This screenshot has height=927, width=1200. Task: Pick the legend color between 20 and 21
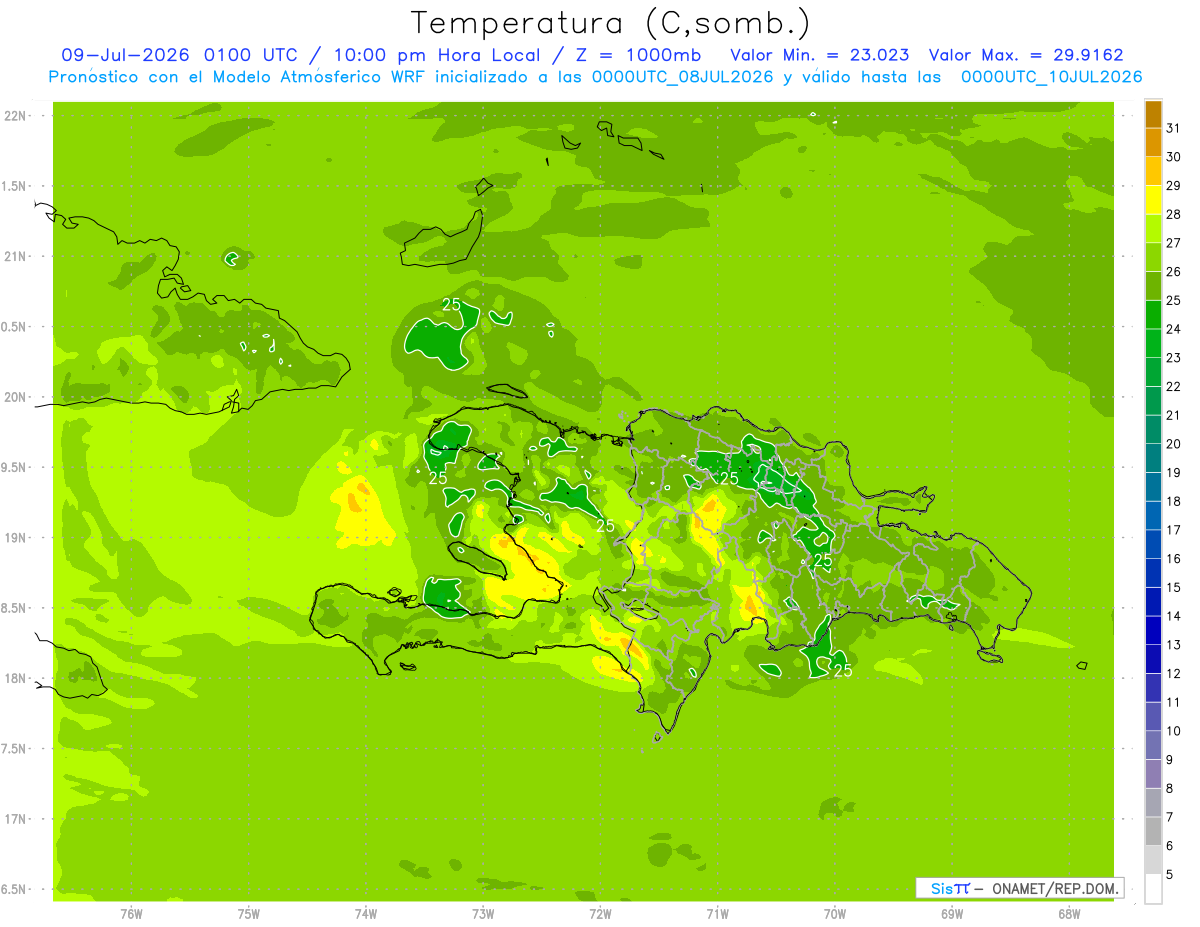click(x=1153, y=429)
